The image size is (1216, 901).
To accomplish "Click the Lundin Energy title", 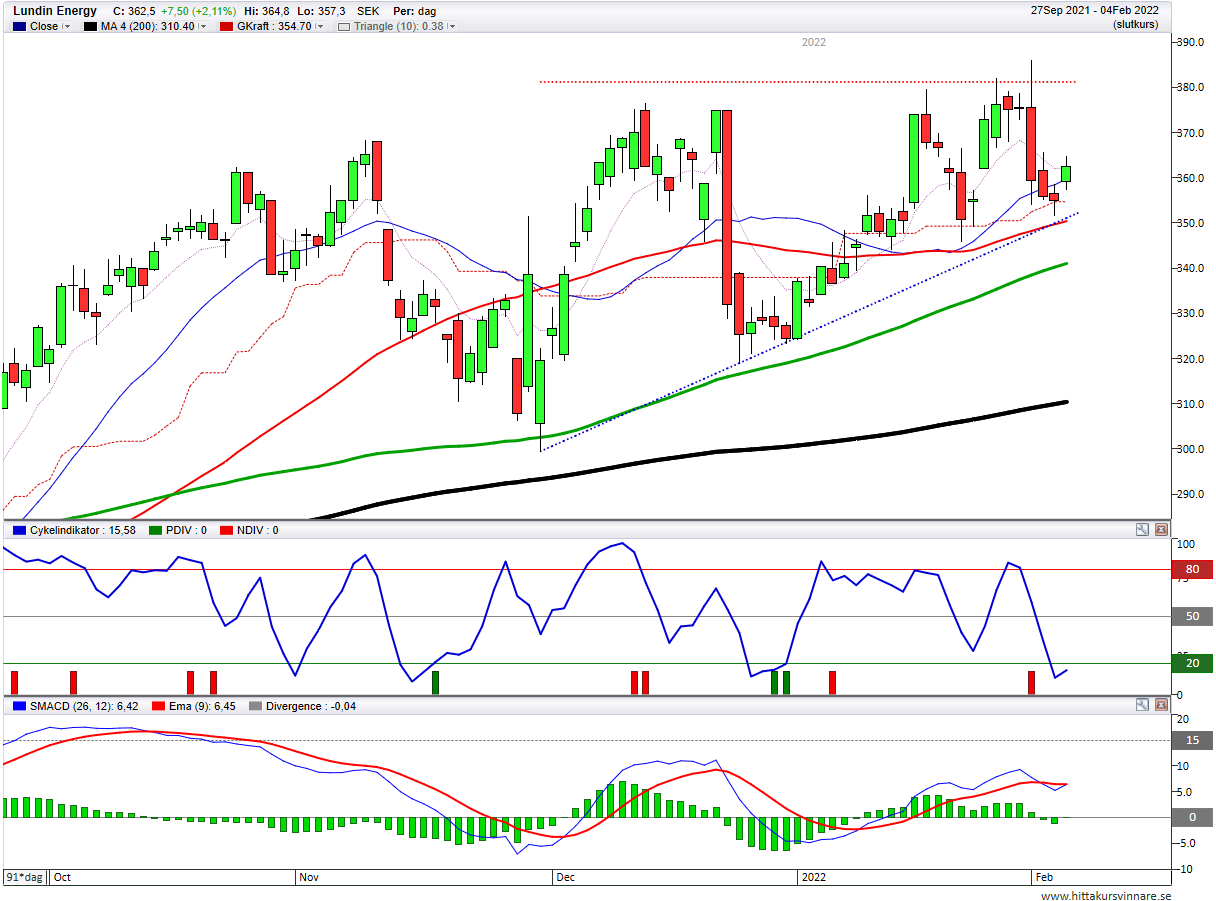I will pyautogui.click(x=55, y=11).
